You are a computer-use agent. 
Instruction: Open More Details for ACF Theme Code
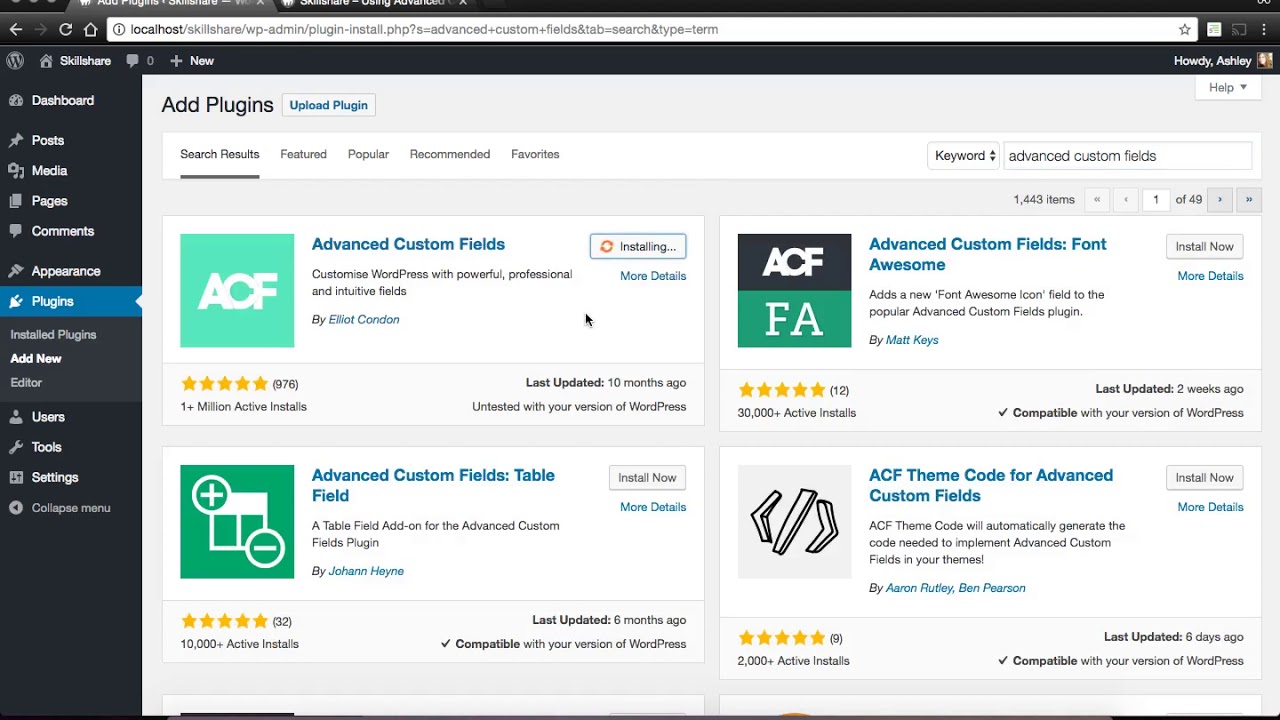pyautogui.click(x=1210, y=507)
